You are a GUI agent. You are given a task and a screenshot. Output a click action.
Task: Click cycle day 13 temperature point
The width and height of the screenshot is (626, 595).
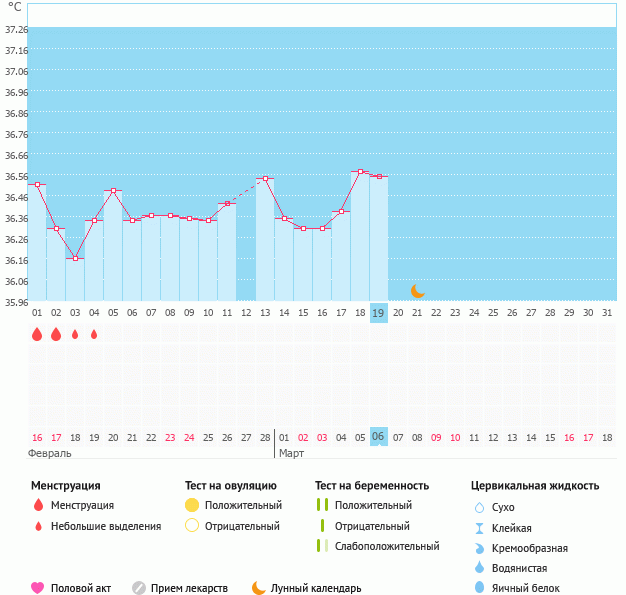[x=265, y=179]
